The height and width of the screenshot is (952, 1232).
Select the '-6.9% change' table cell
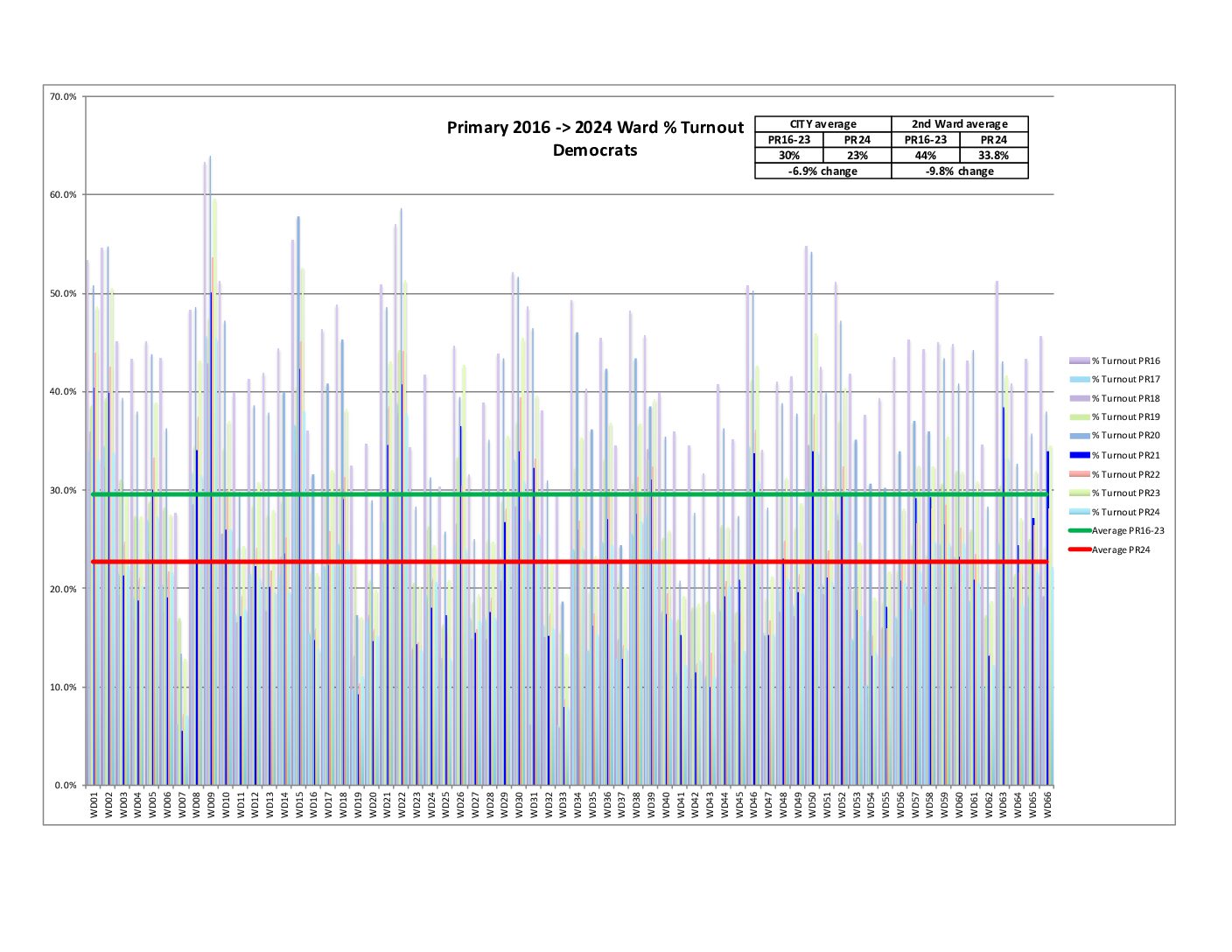coord(822,171)
